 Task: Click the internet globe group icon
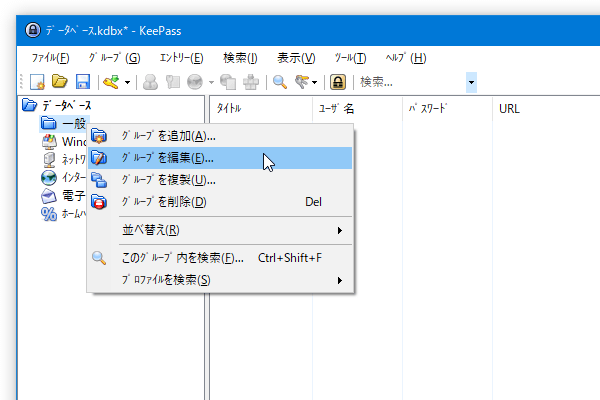coord(49,178)
